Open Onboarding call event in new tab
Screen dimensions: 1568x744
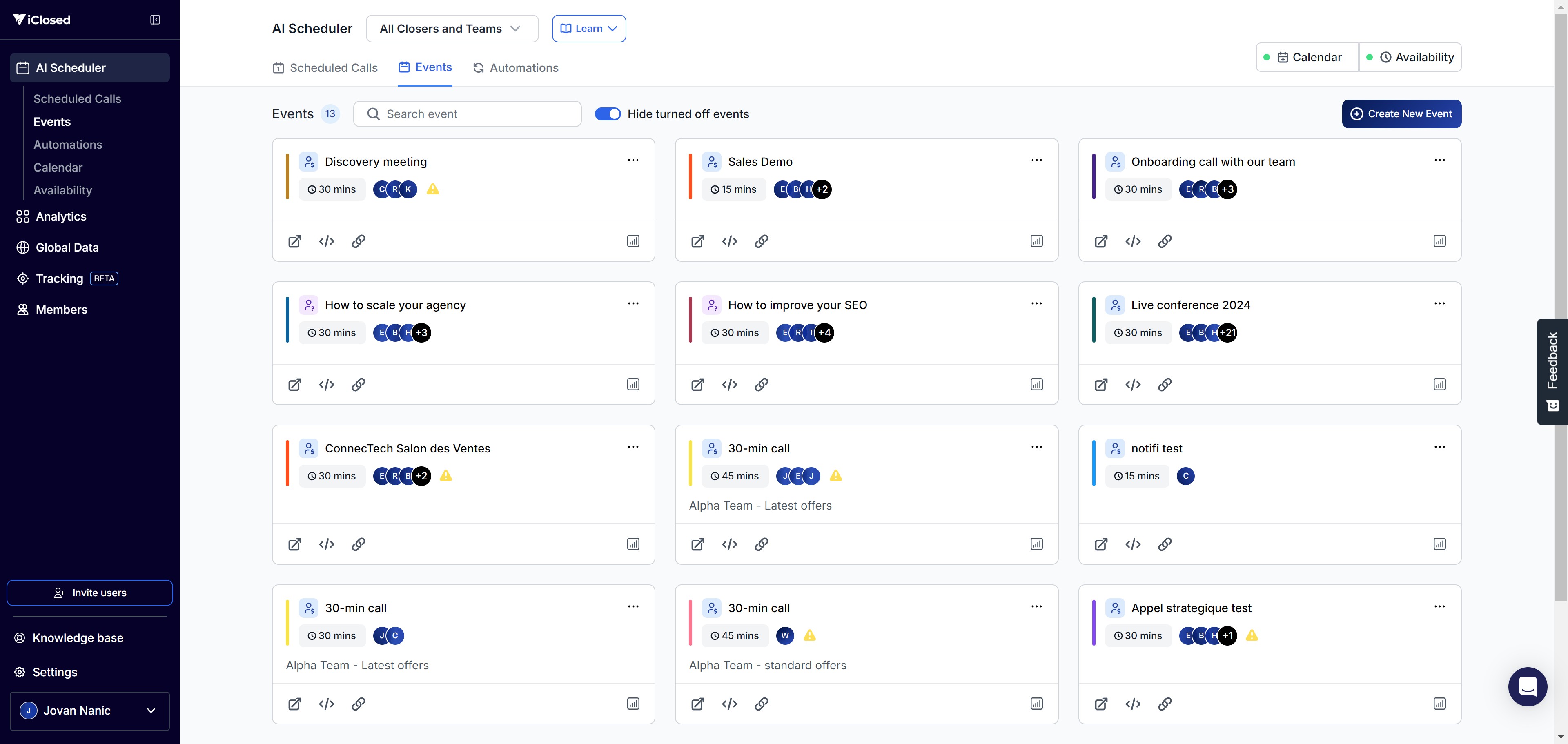(1100, 241)
